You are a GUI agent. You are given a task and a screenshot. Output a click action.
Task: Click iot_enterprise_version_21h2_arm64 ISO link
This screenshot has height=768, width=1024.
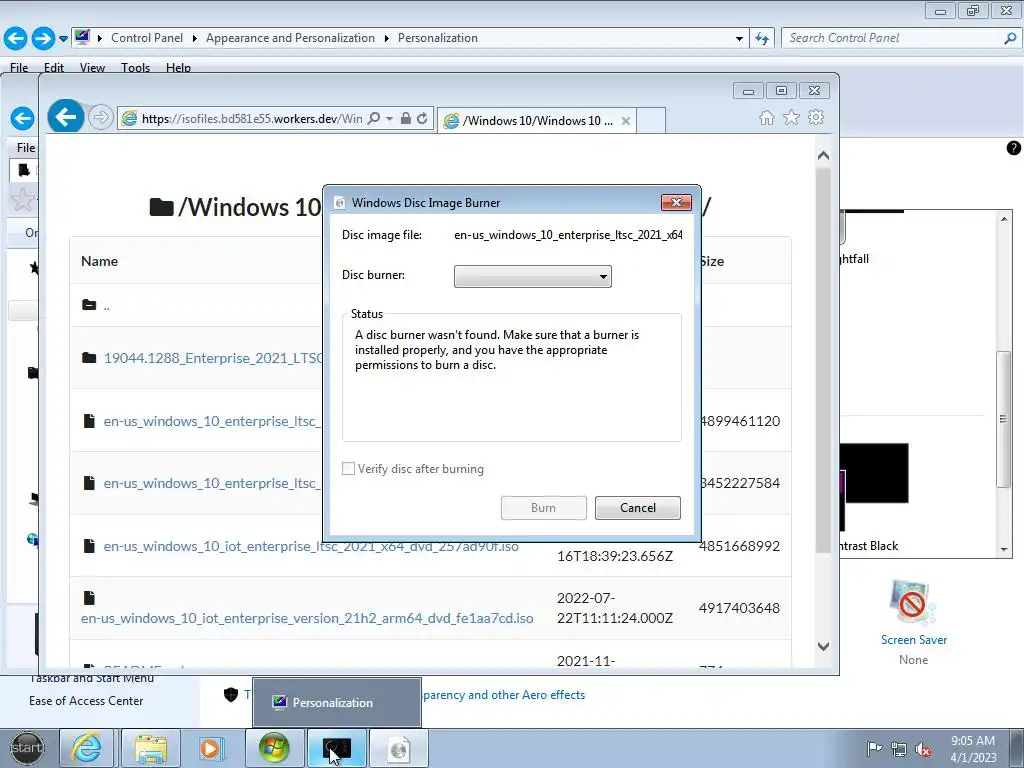307,618
